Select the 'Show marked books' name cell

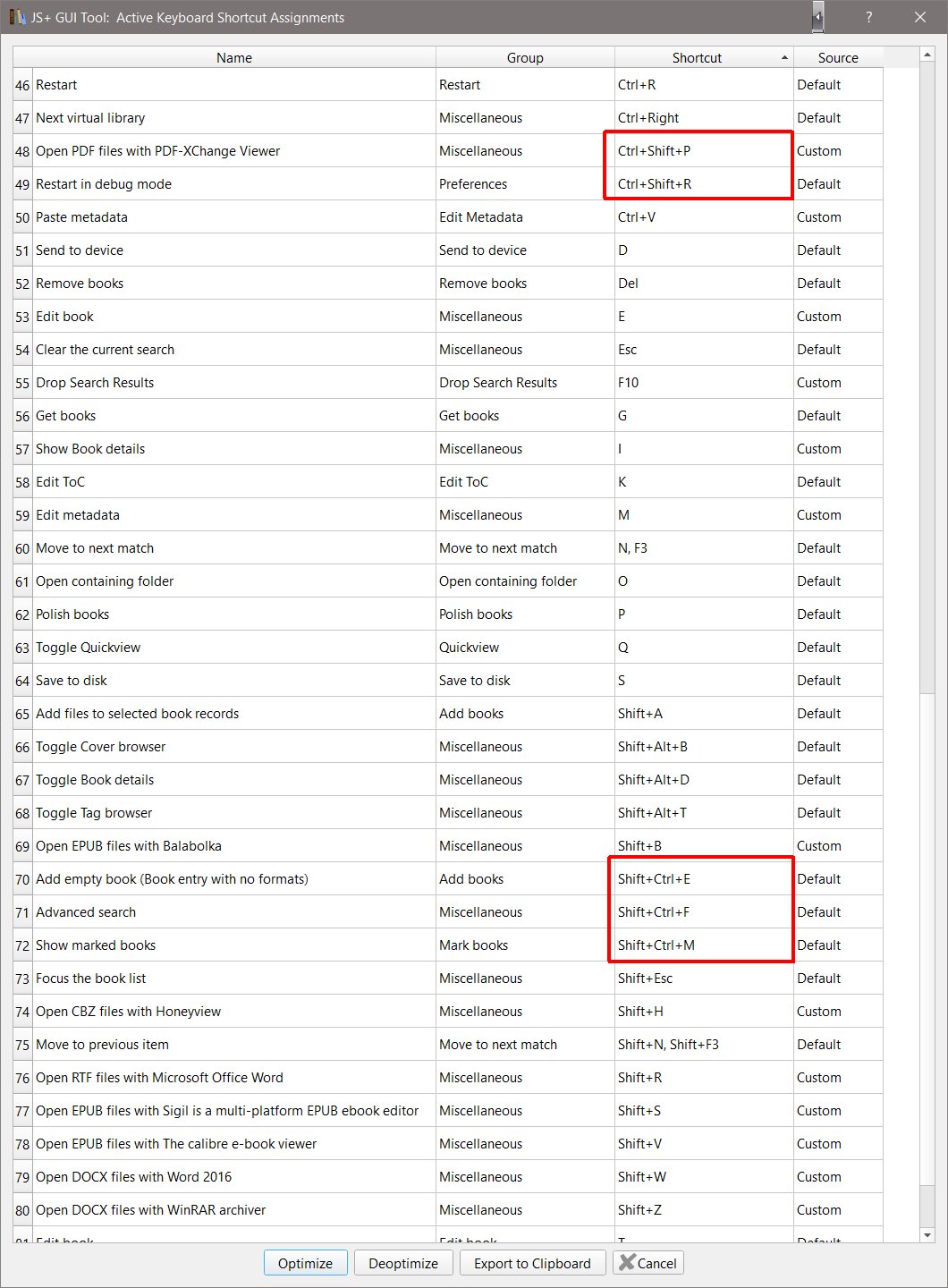(x=234, y=945)
